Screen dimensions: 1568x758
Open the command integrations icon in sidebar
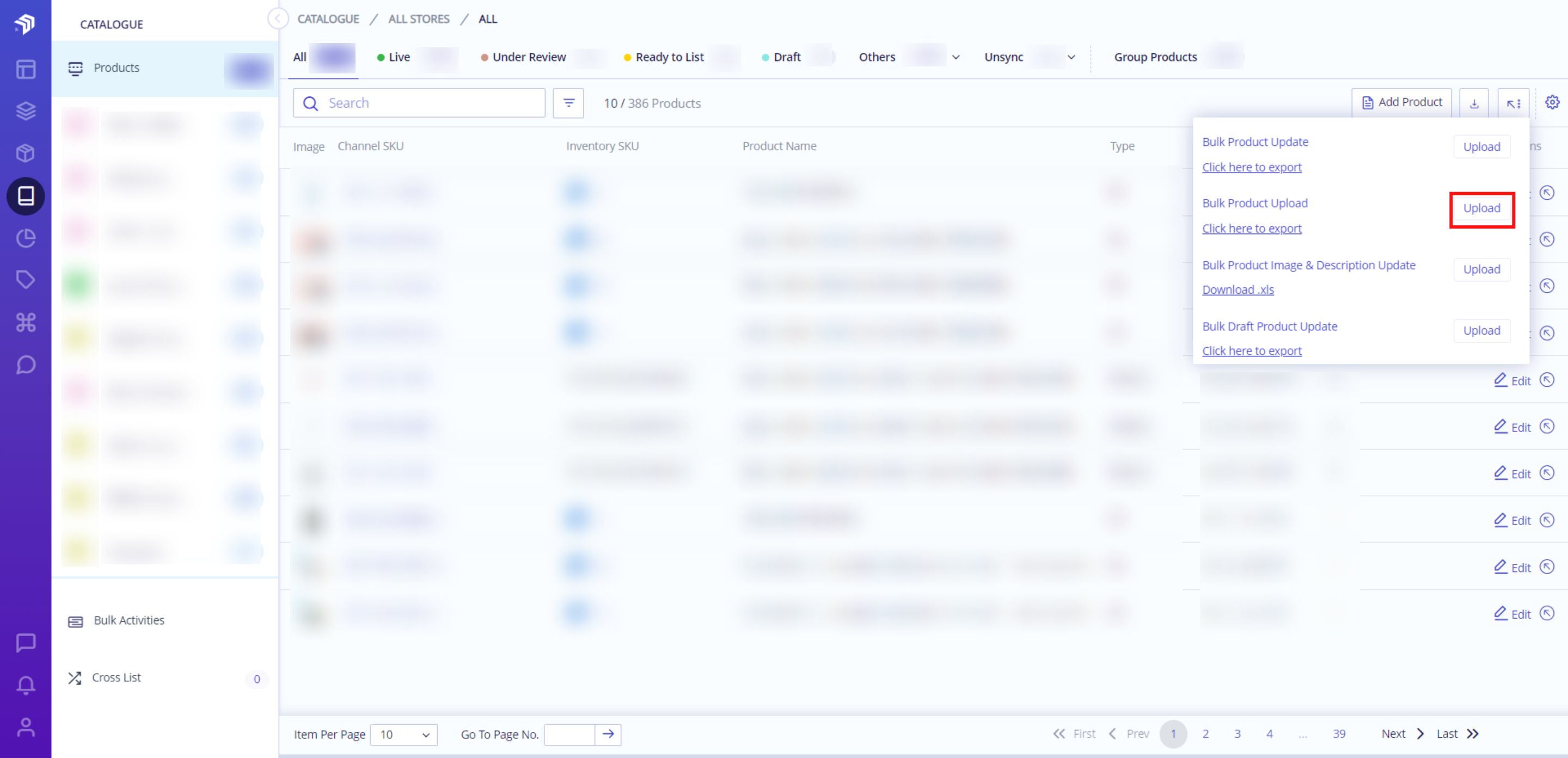(26, 322)
